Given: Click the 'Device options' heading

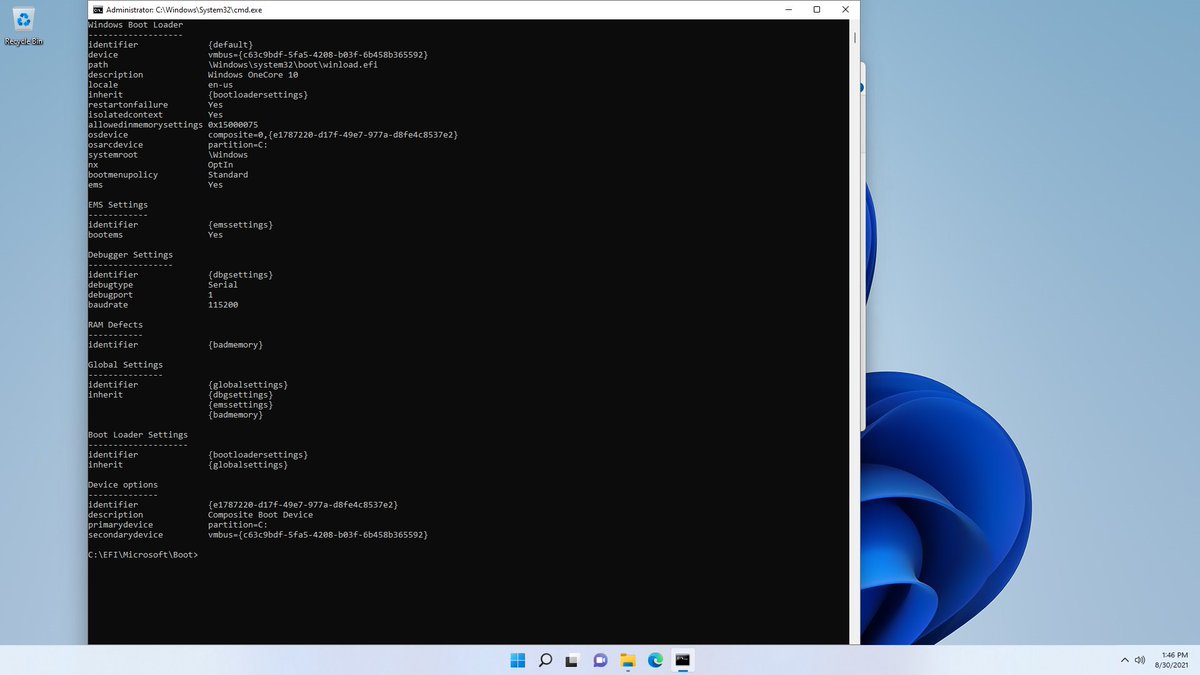Looking at the screenshot, I should coord(123,484).
